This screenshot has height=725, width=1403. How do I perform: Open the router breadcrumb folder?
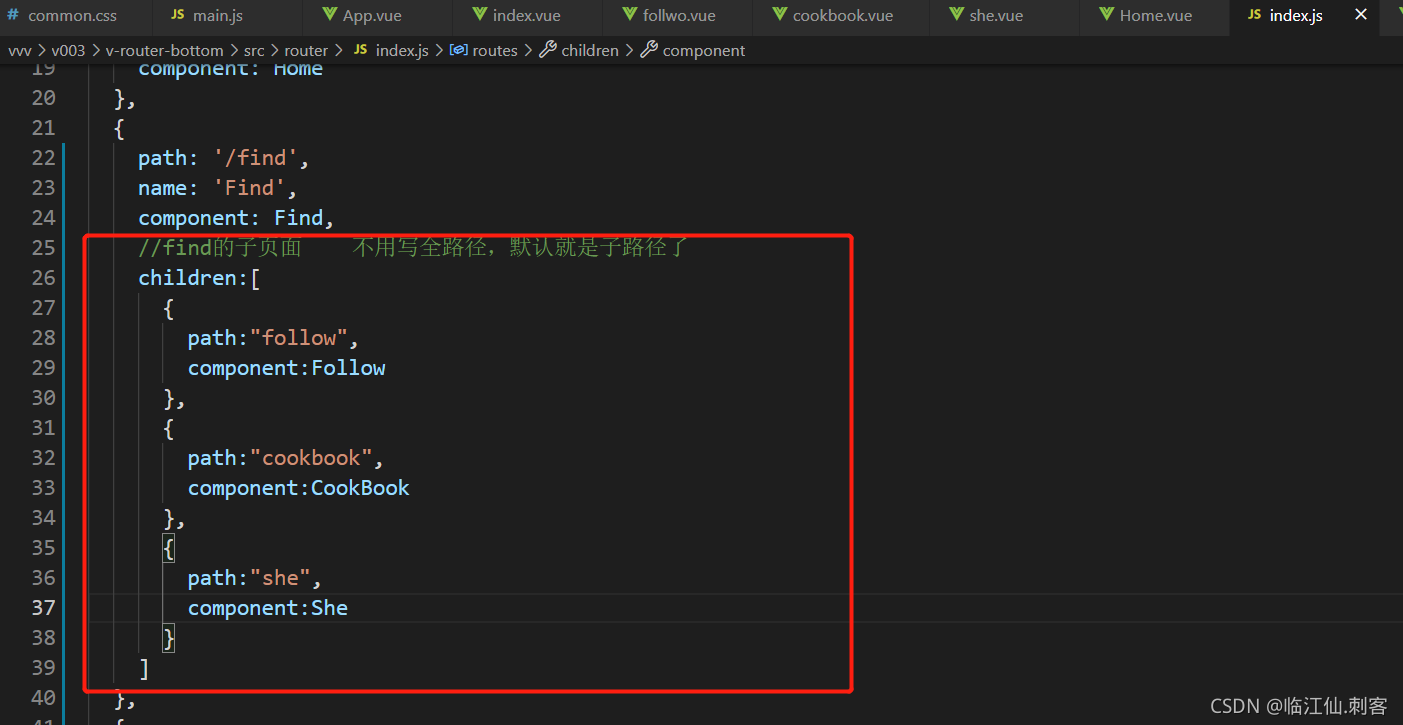306,50
